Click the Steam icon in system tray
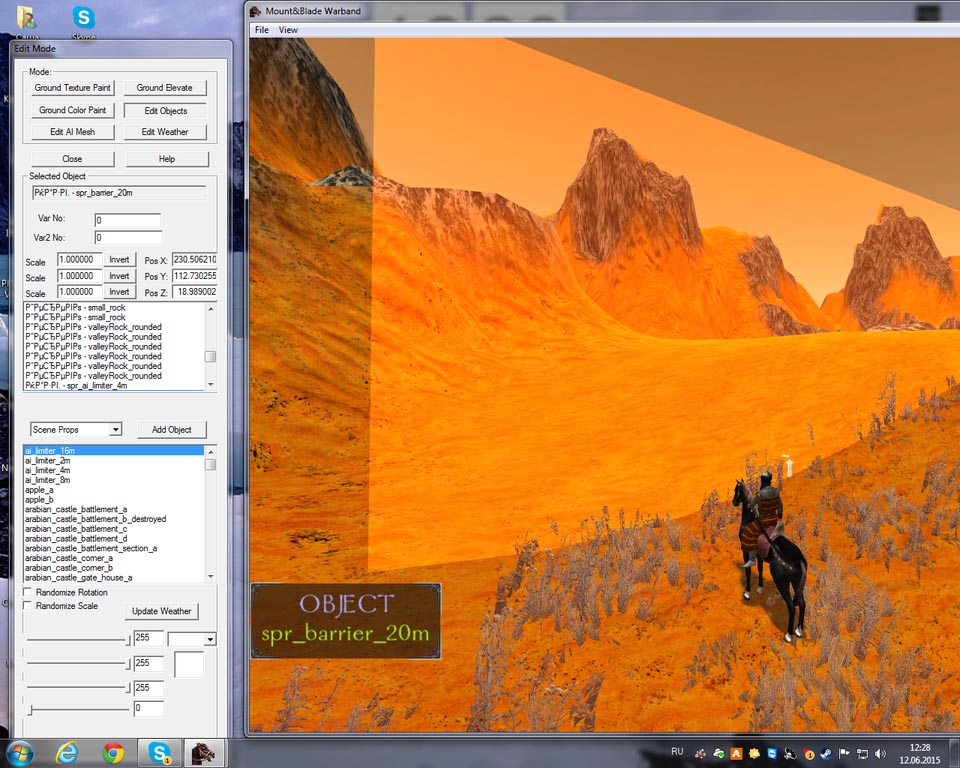 [x=826, y=753]
